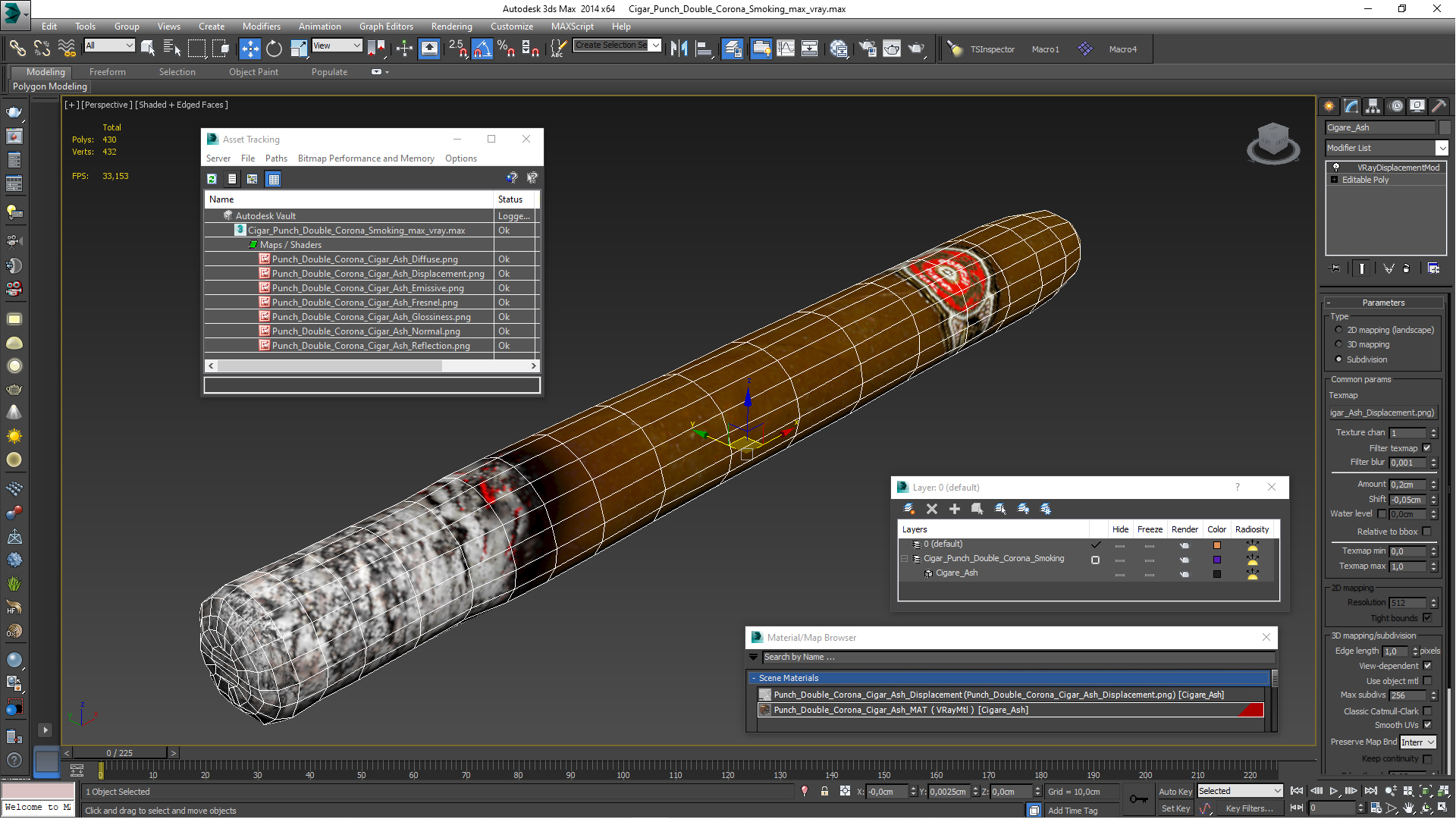Switch Asset Tracking to table view icon
1456x819 pixels.
[274, 179]
